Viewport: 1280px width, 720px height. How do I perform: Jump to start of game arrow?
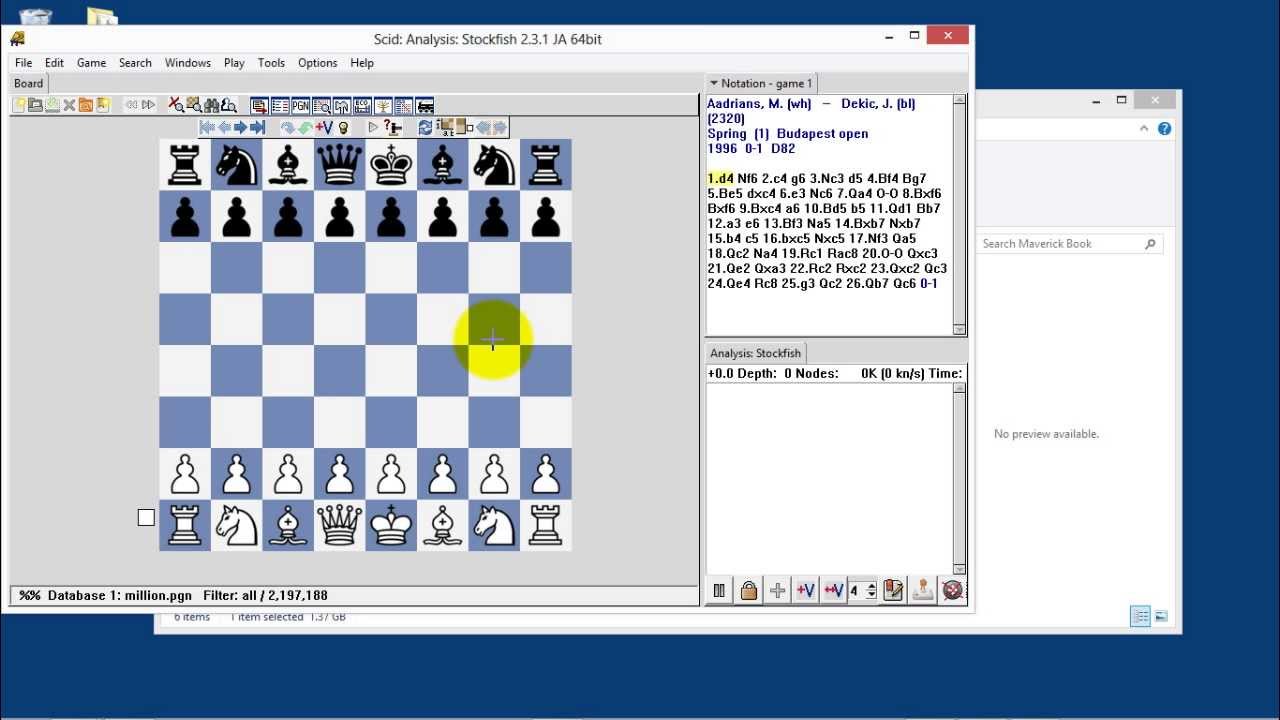click(x=207, y=127)
